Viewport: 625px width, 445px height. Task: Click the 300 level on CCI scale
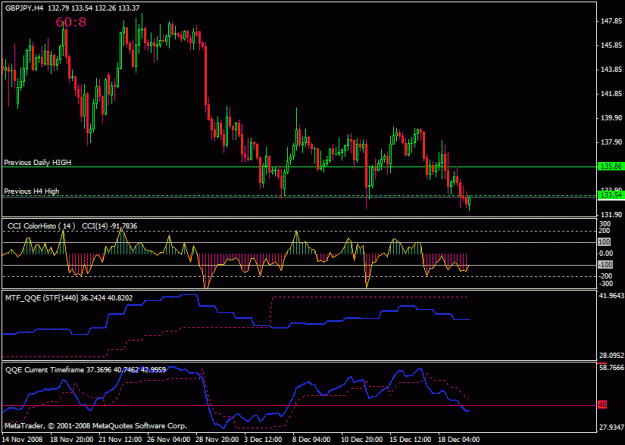(x=605, y=223)
